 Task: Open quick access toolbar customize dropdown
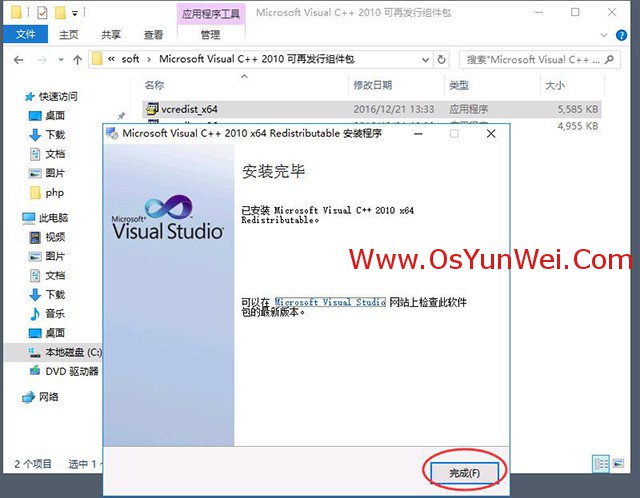[75, 13]
